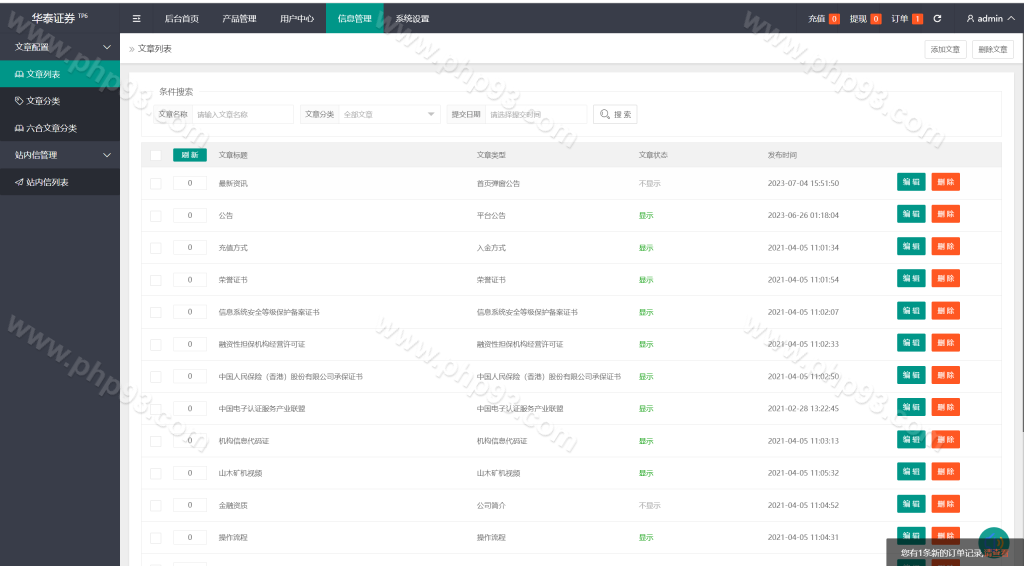This screenshot has width=1024, height=566.
Task: Open the 系统设置 top menu
Action: pos(412,18)
